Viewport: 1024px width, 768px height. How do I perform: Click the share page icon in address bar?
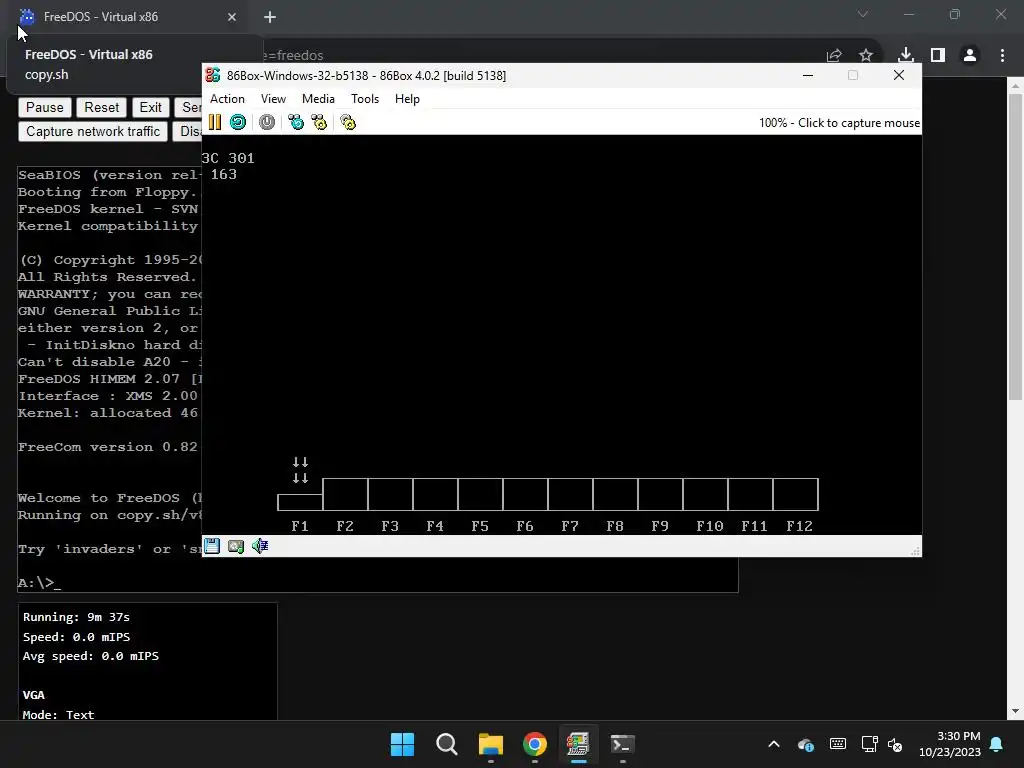click(x=834, y=56)
